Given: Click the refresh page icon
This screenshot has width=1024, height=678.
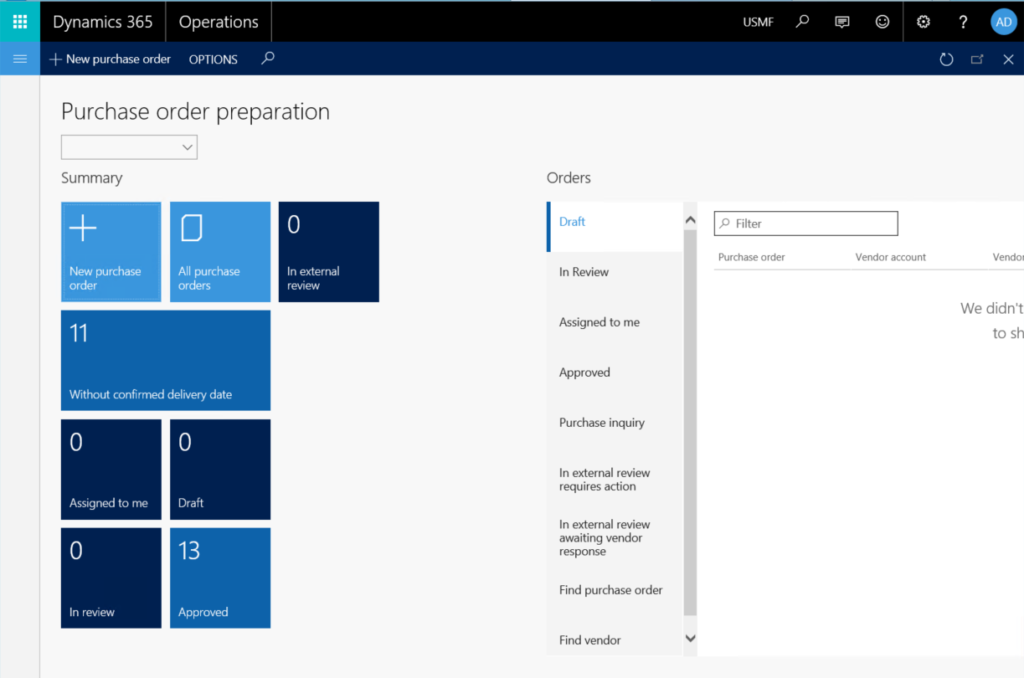Looking at the screenshot, I should 946,59.
